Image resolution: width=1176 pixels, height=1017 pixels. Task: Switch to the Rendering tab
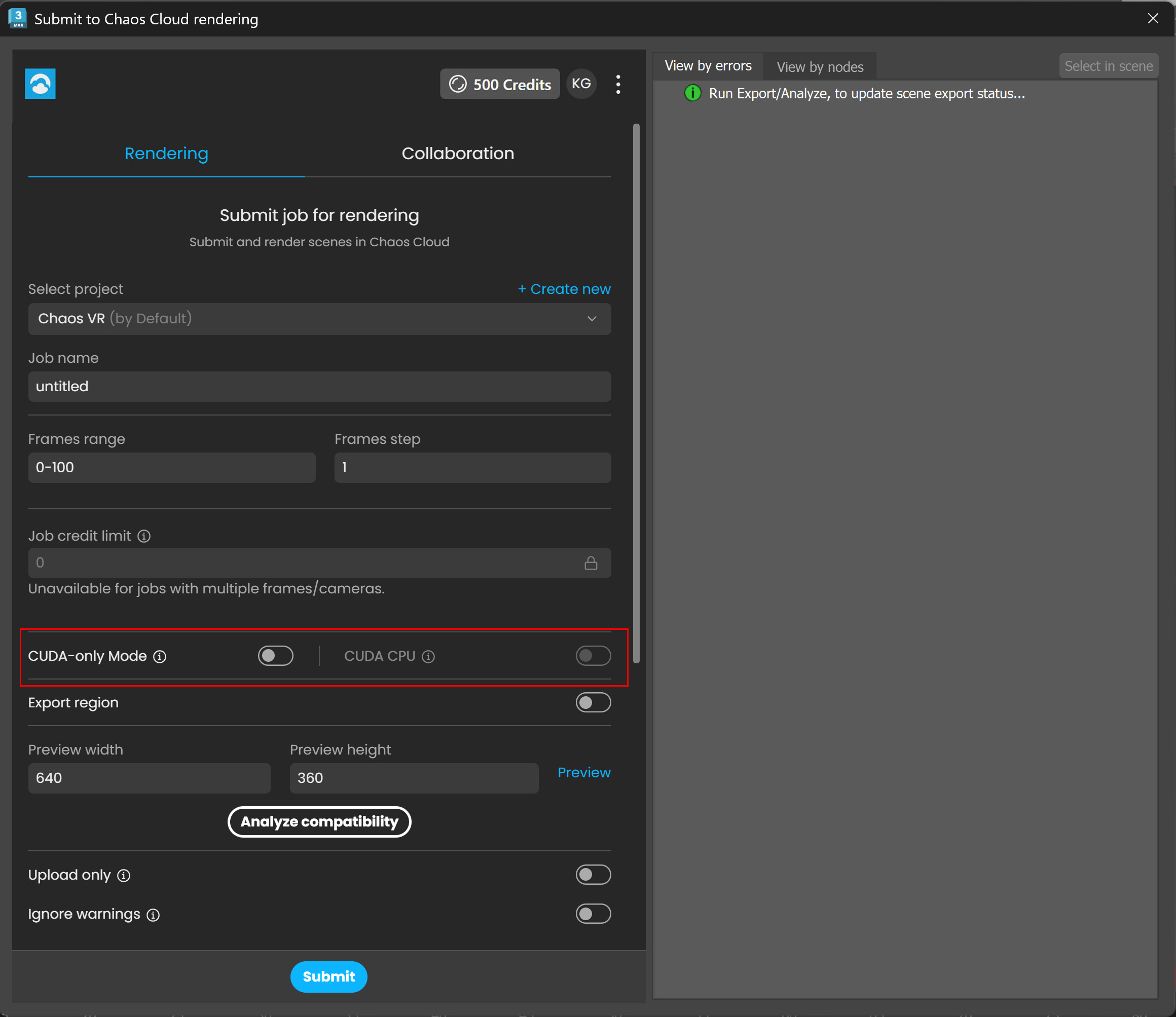pos(166,153)
